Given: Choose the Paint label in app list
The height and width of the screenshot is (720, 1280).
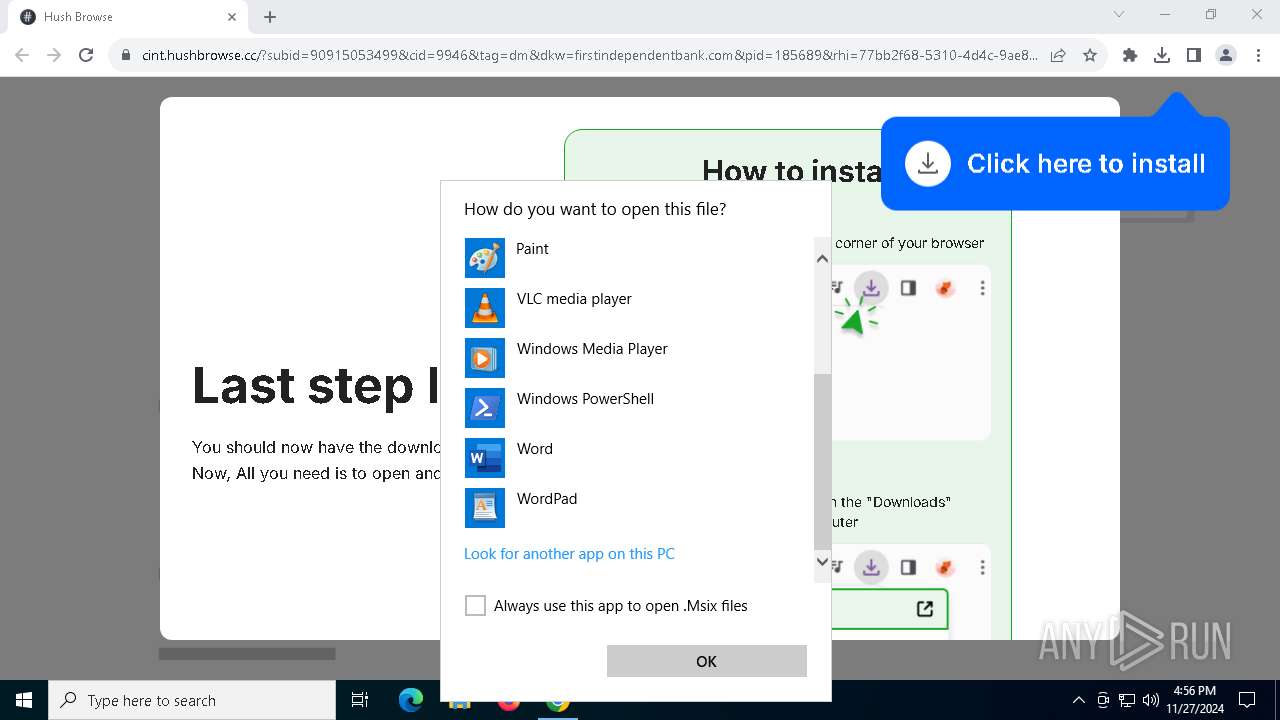Looking at the screenshot, I should pyautogui.click(x=532, y=249).
